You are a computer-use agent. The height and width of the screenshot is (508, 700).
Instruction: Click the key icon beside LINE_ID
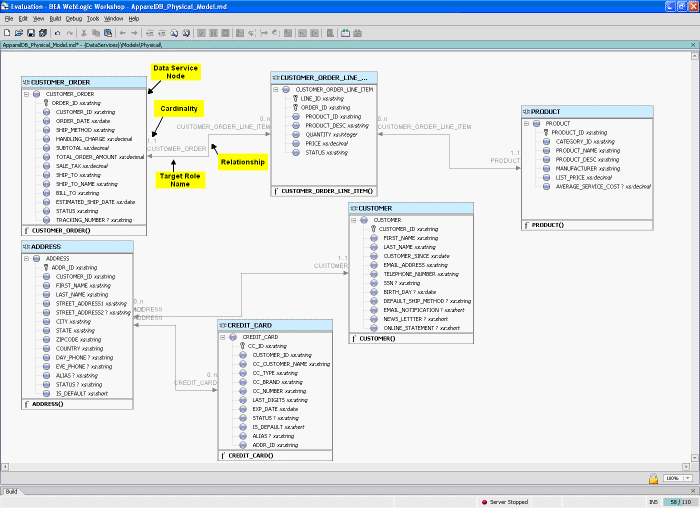point(295,99)
